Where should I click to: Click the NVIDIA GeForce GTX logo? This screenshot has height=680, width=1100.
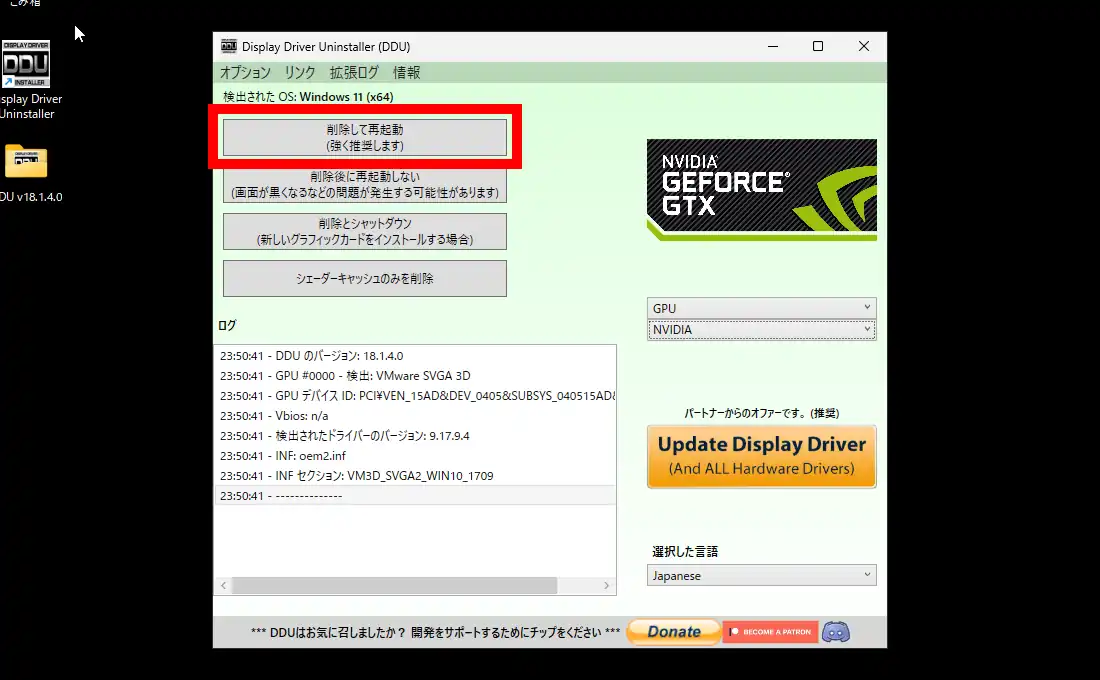click(x=761, y=190)
